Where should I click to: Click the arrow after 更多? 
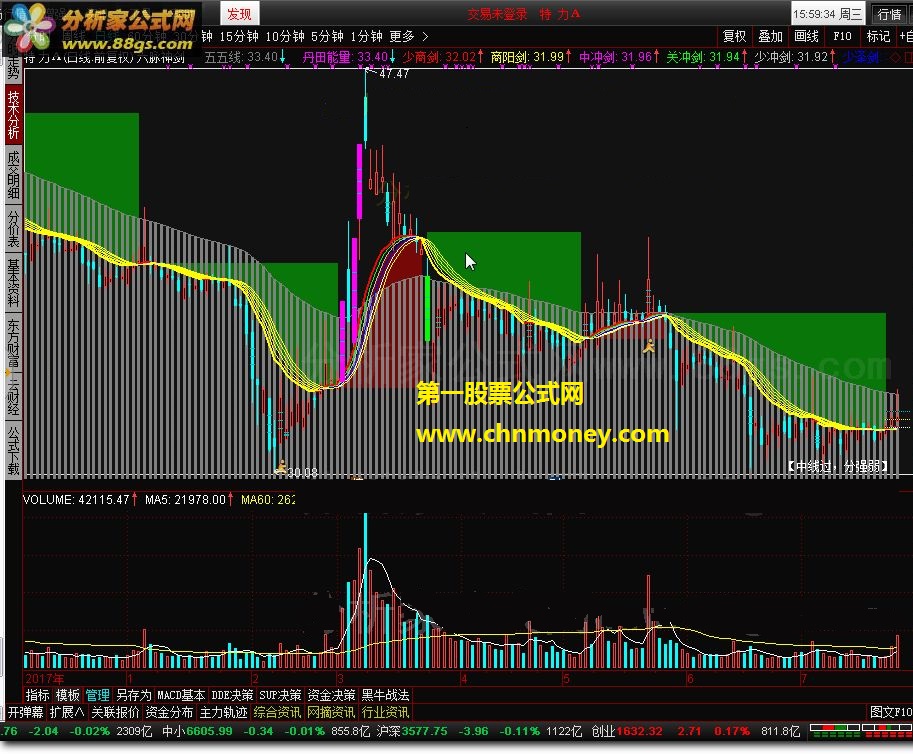(425, 37)
